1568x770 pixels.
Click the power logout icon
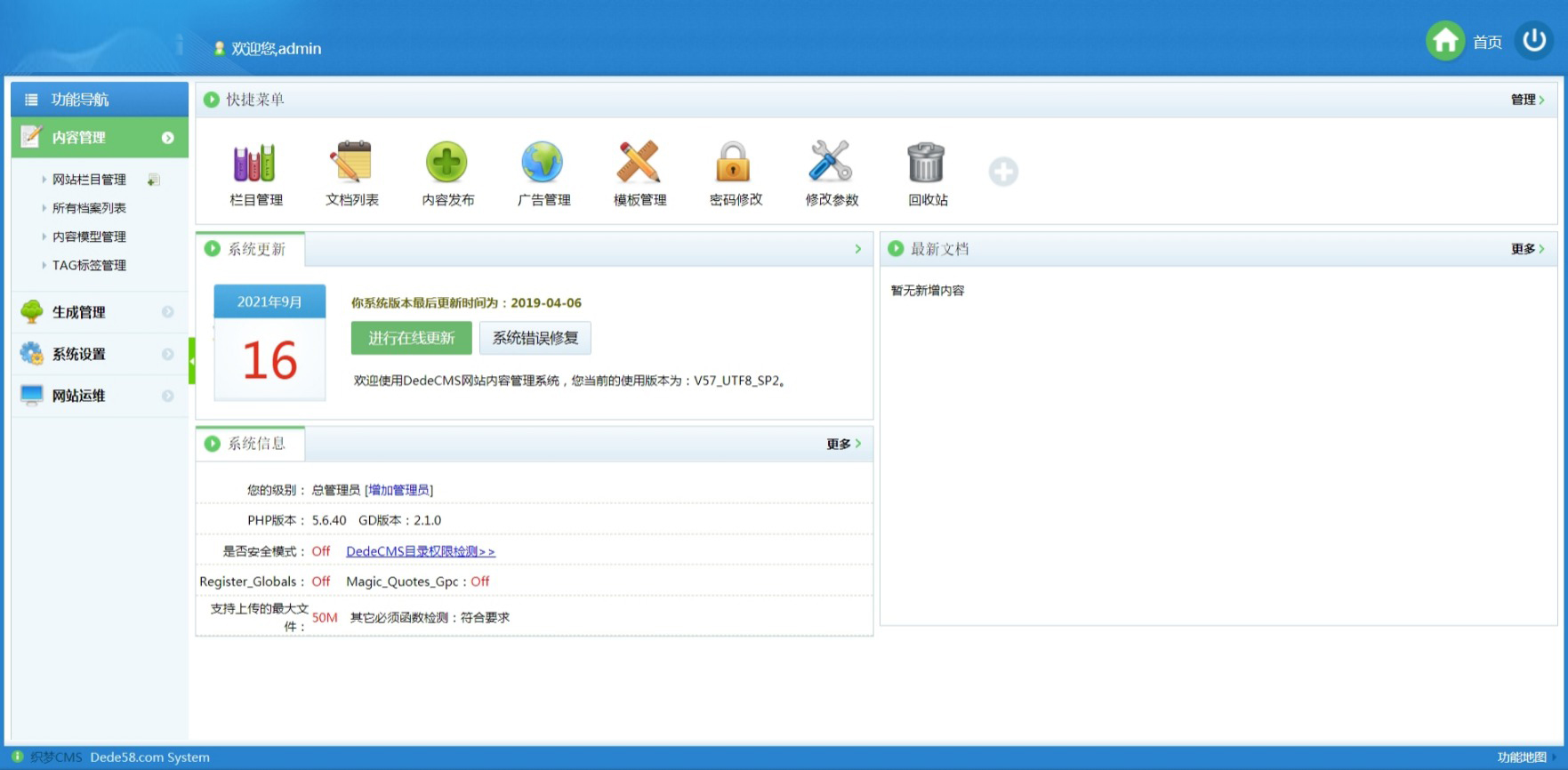tap(1534, 41)
